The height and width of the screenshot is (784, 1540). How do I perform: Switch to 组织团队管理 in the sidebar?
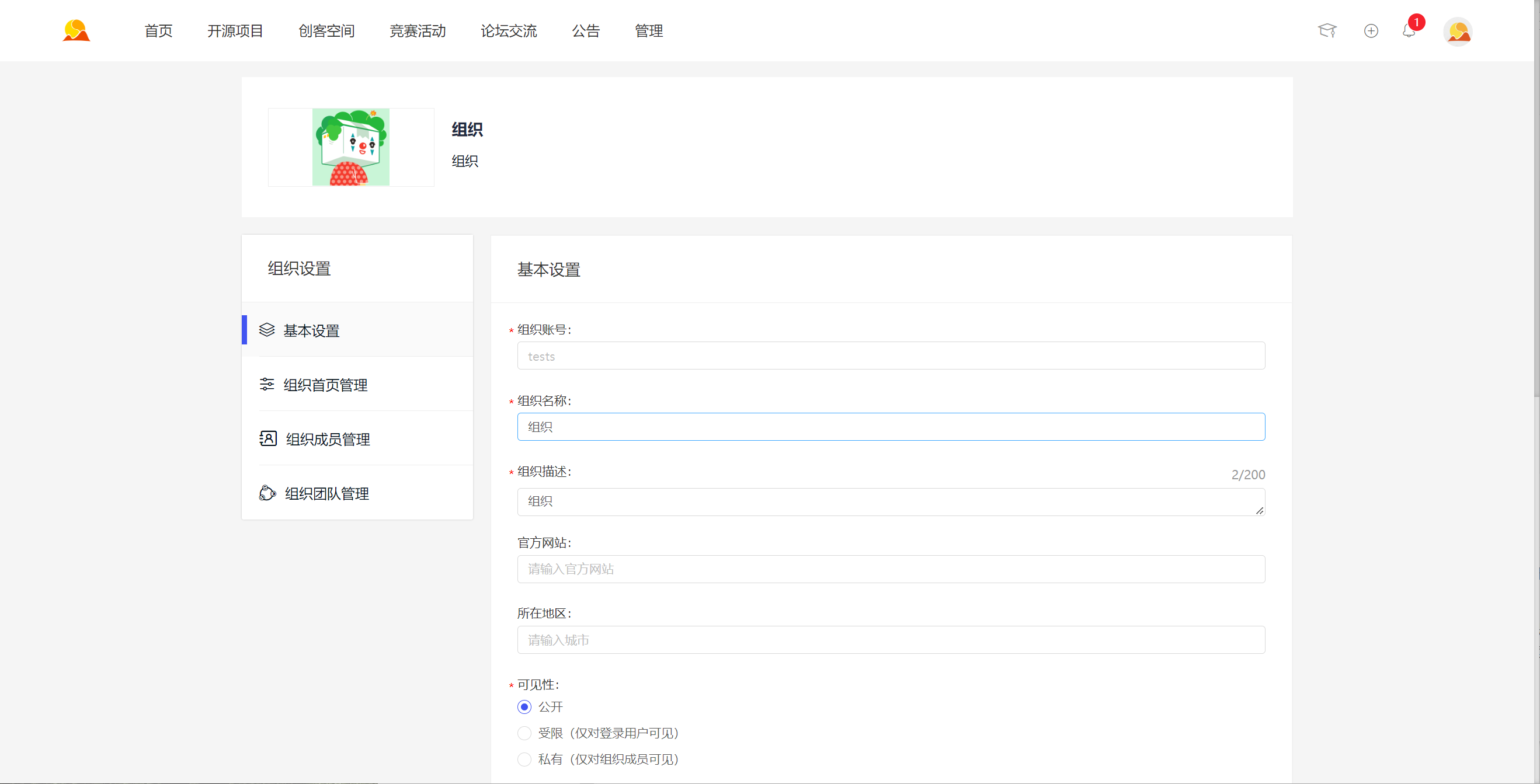click(357, 493)
